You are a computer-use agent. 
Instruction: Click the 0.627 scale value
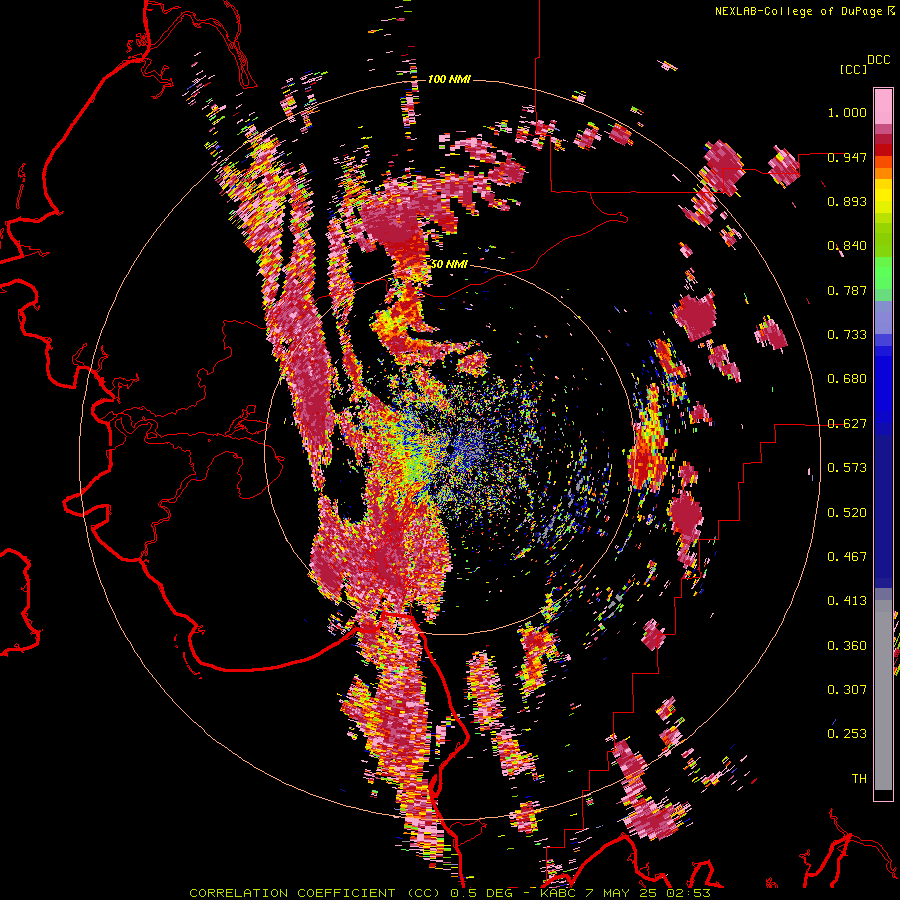click(847, 424)
